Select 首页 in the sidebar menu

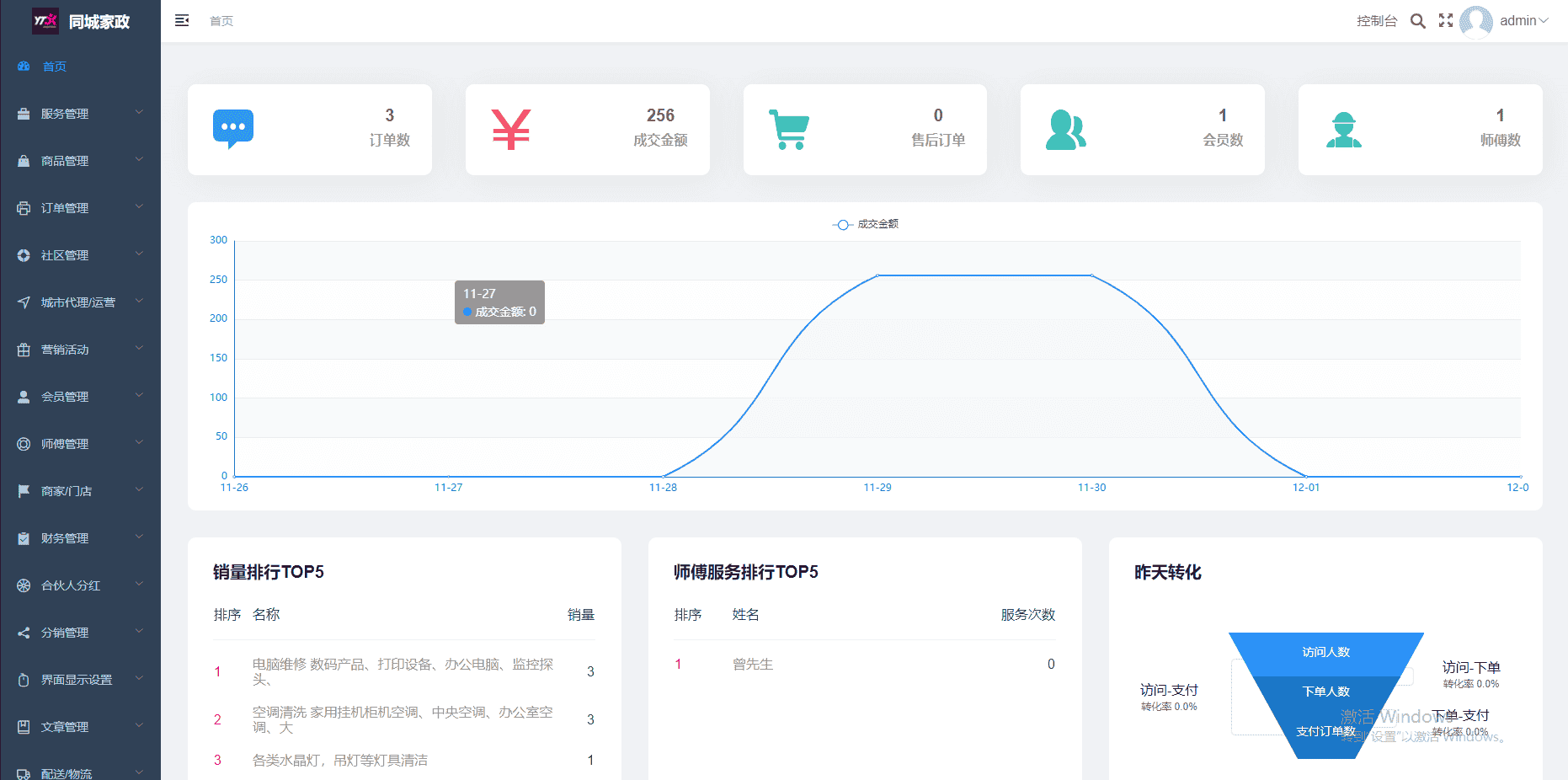tap(80, 67)
